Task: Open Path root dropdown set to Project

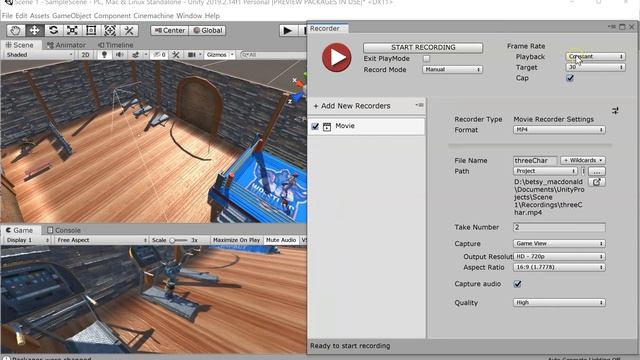Action: (545, 171)
